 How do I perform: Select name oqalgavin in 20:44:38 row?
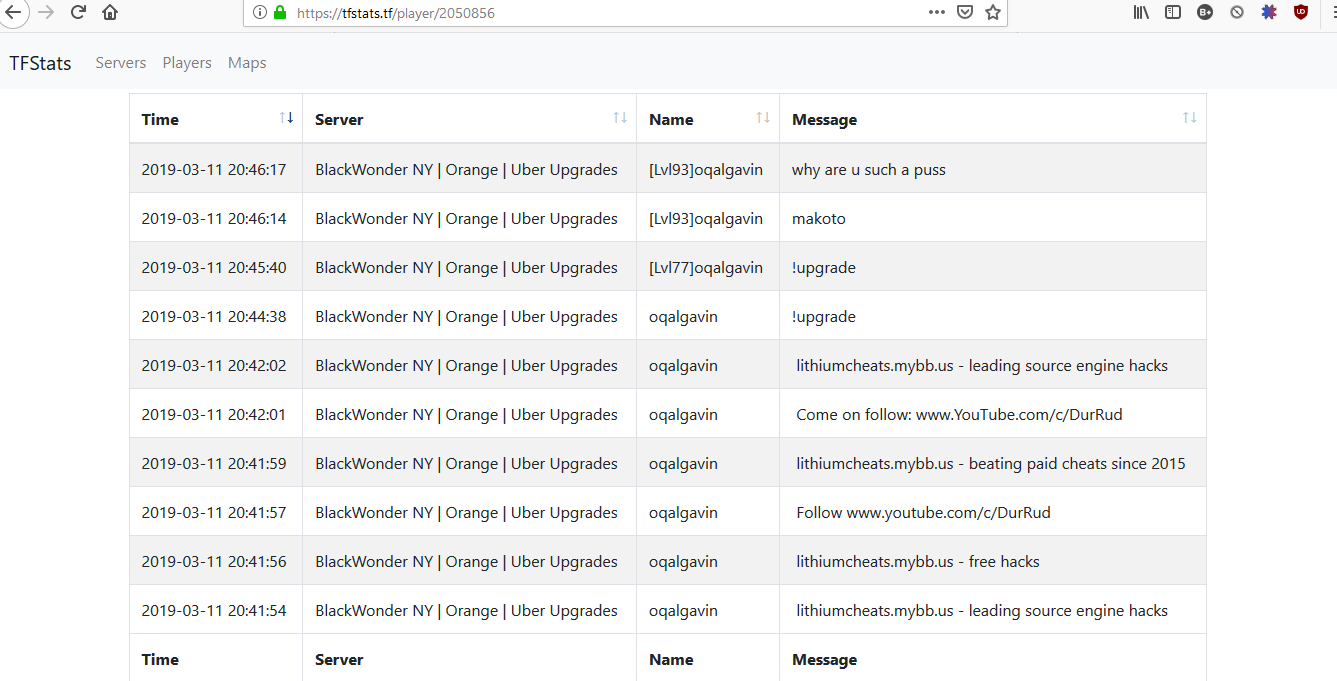pyautogui.click(x=683, y=316)
